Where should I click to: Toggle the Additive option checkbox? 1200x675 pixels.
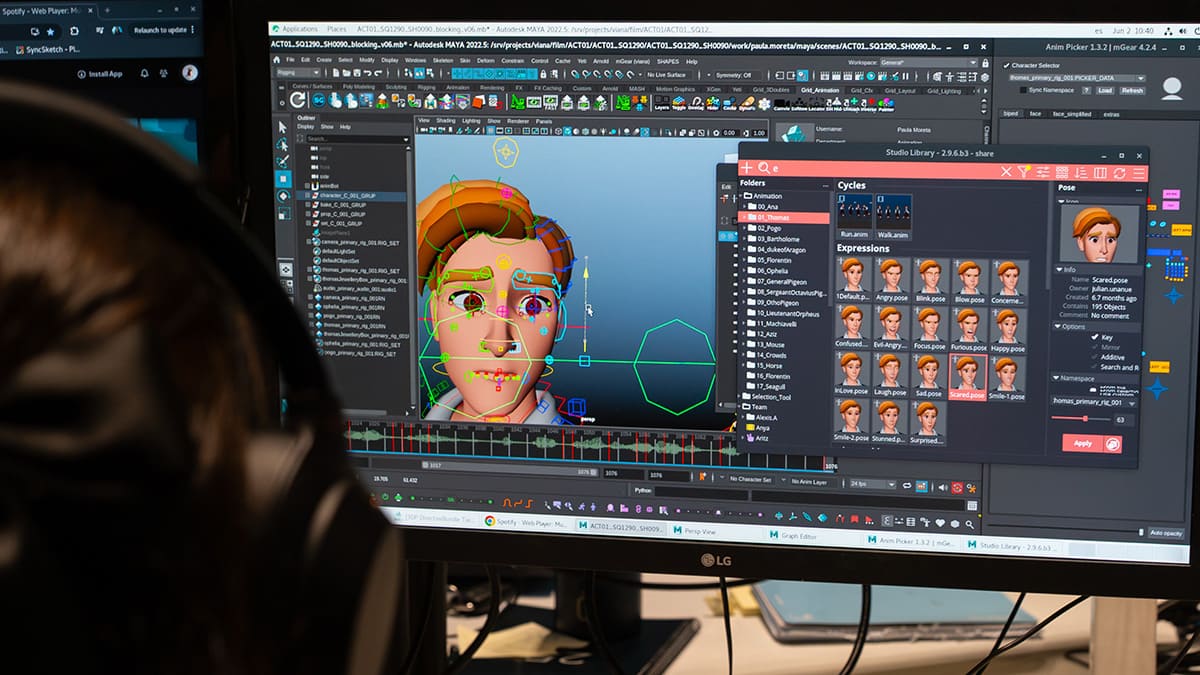coord(1094,357)
